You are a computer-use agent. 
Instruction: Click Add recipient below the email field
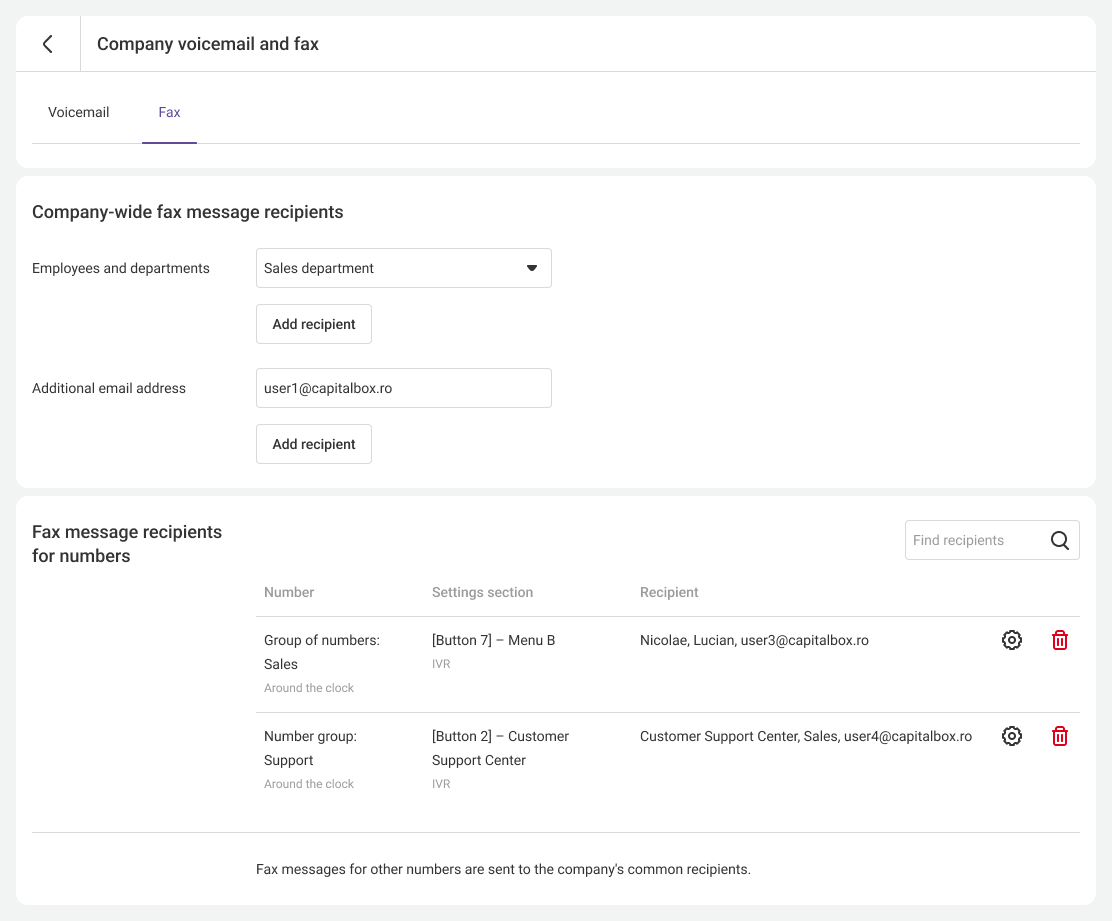click(314, 444)
